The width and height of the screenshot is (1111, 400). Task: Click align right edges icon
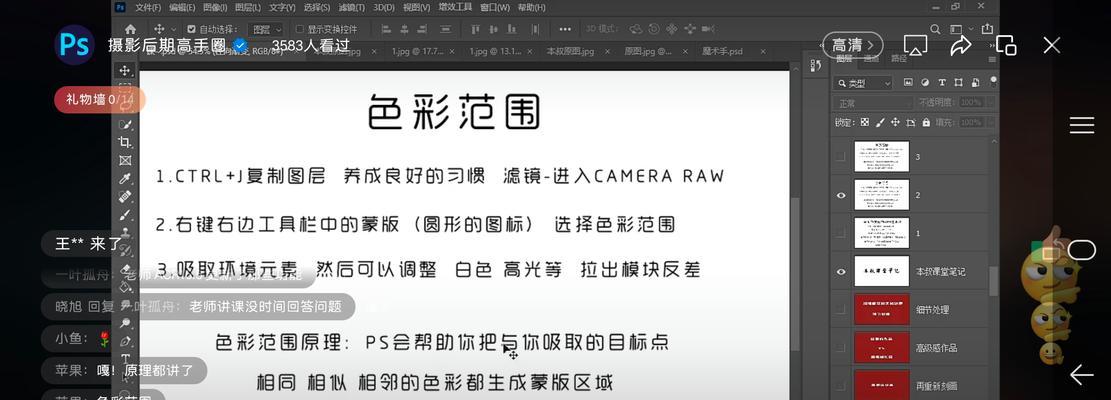[424, 29]
